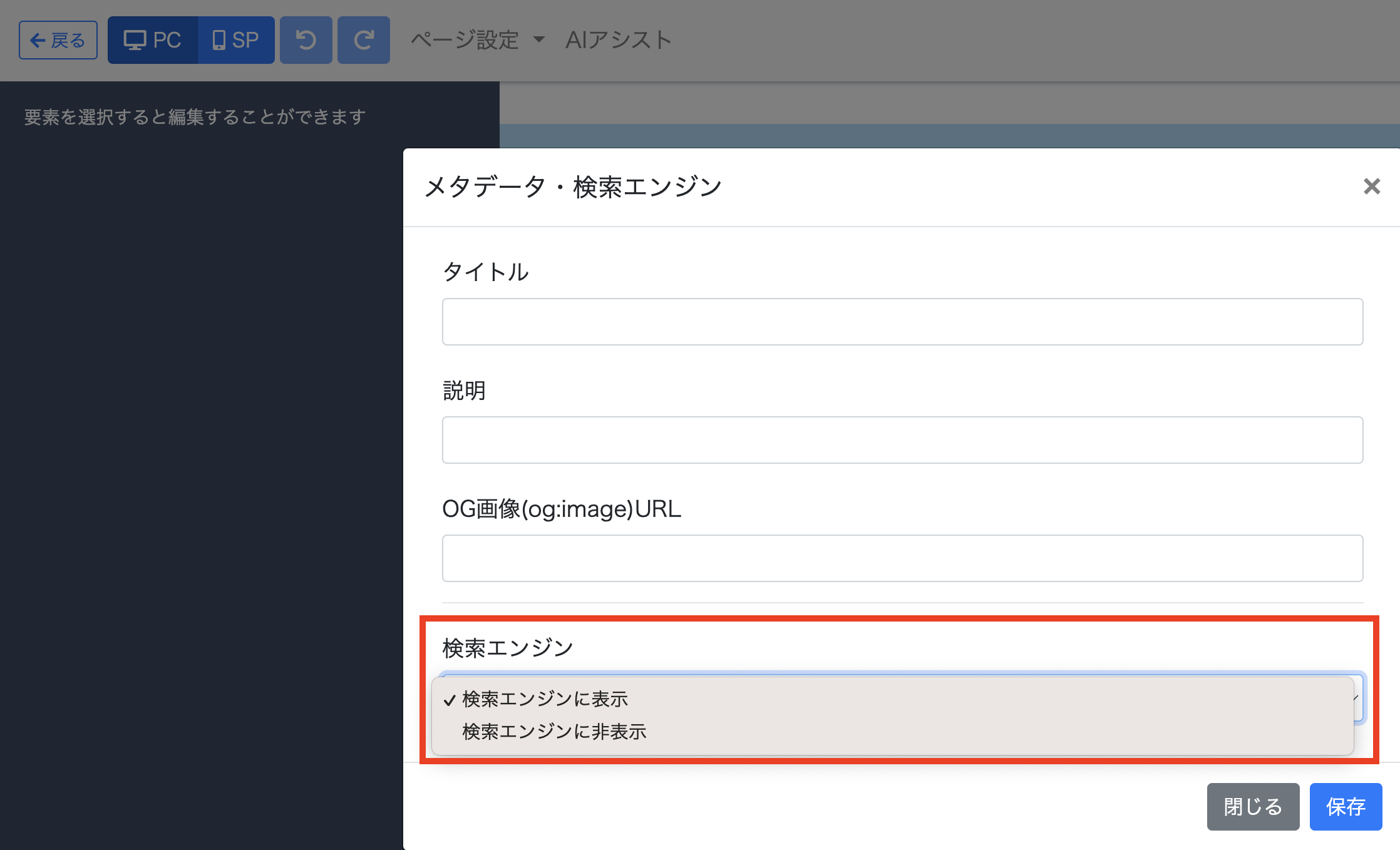The height and width of the screenshot is (850, 1400).
Task: Click the monitor icon on PC button
Action: click(135, 40)
